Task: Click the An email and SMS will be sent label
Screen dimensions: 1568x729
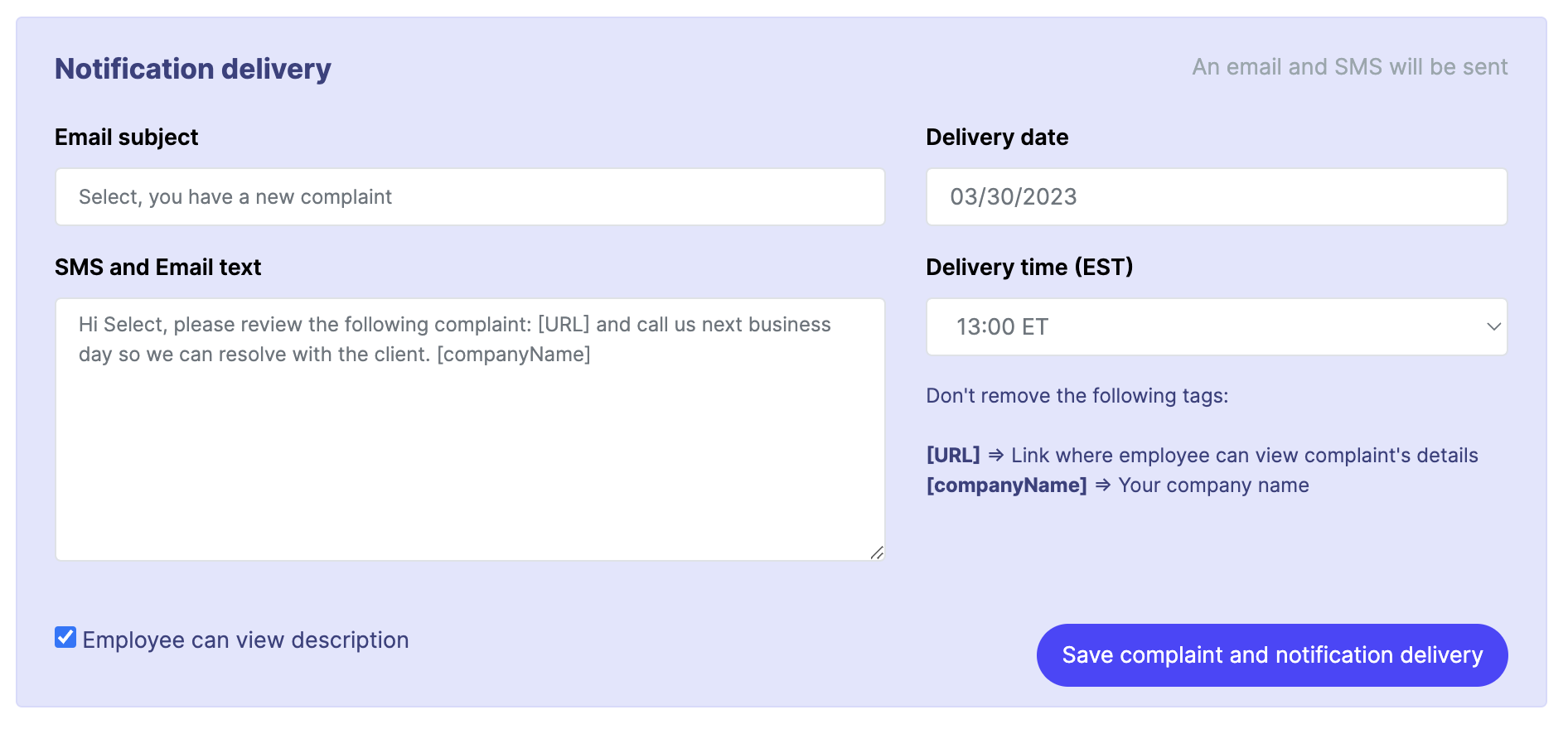Action: (x=1349, y=66)
